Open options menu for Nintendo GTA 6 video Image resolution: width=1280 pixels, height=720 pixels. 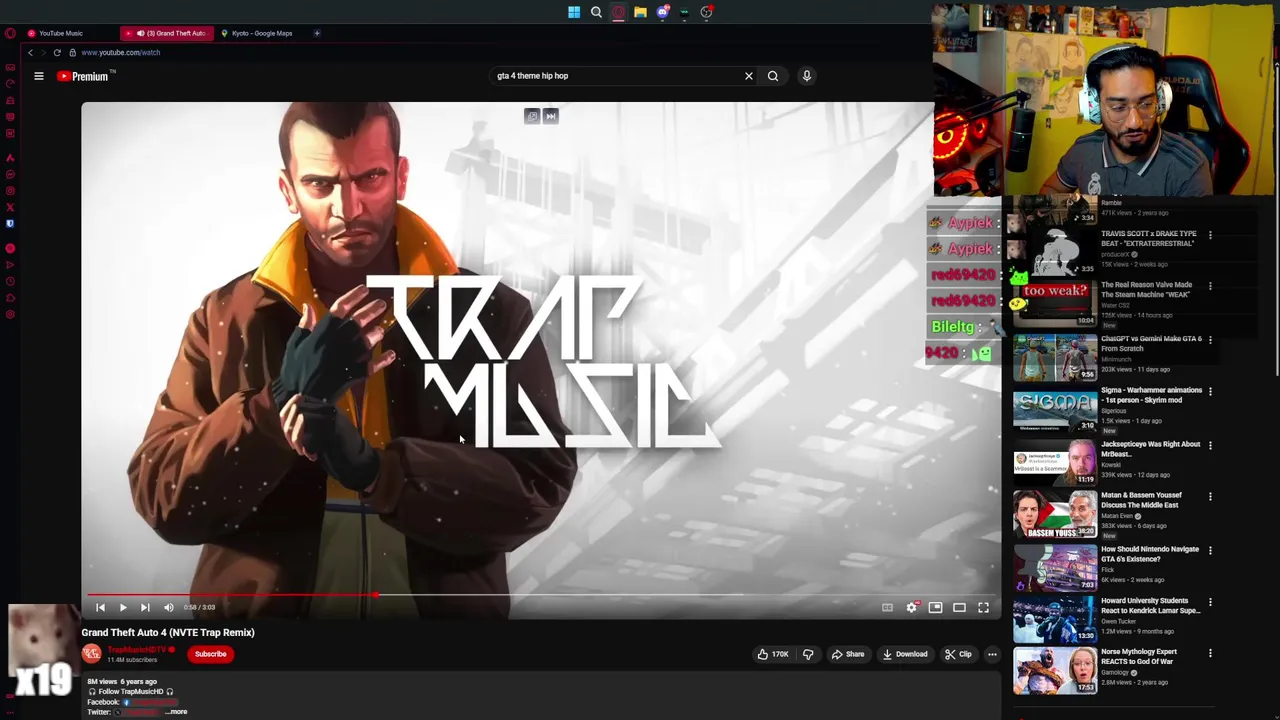(x=1210, y=551)
